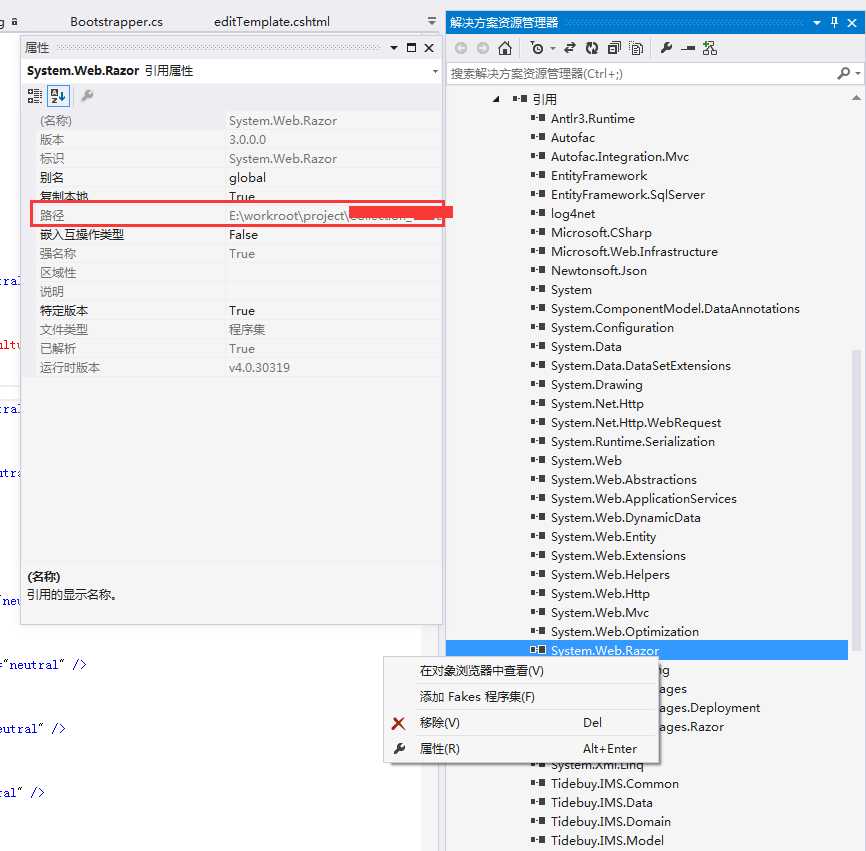Select Tidebuy.IMS.Model reference
The height and width of the screenshot is (851, 866).
click(607, 841)
